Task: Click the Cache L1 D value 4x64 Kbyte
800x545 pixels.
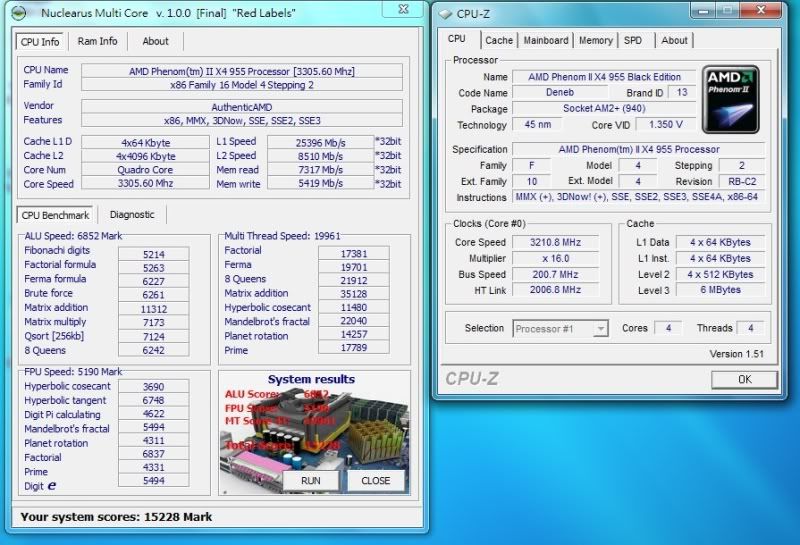Action: [145, 143]
